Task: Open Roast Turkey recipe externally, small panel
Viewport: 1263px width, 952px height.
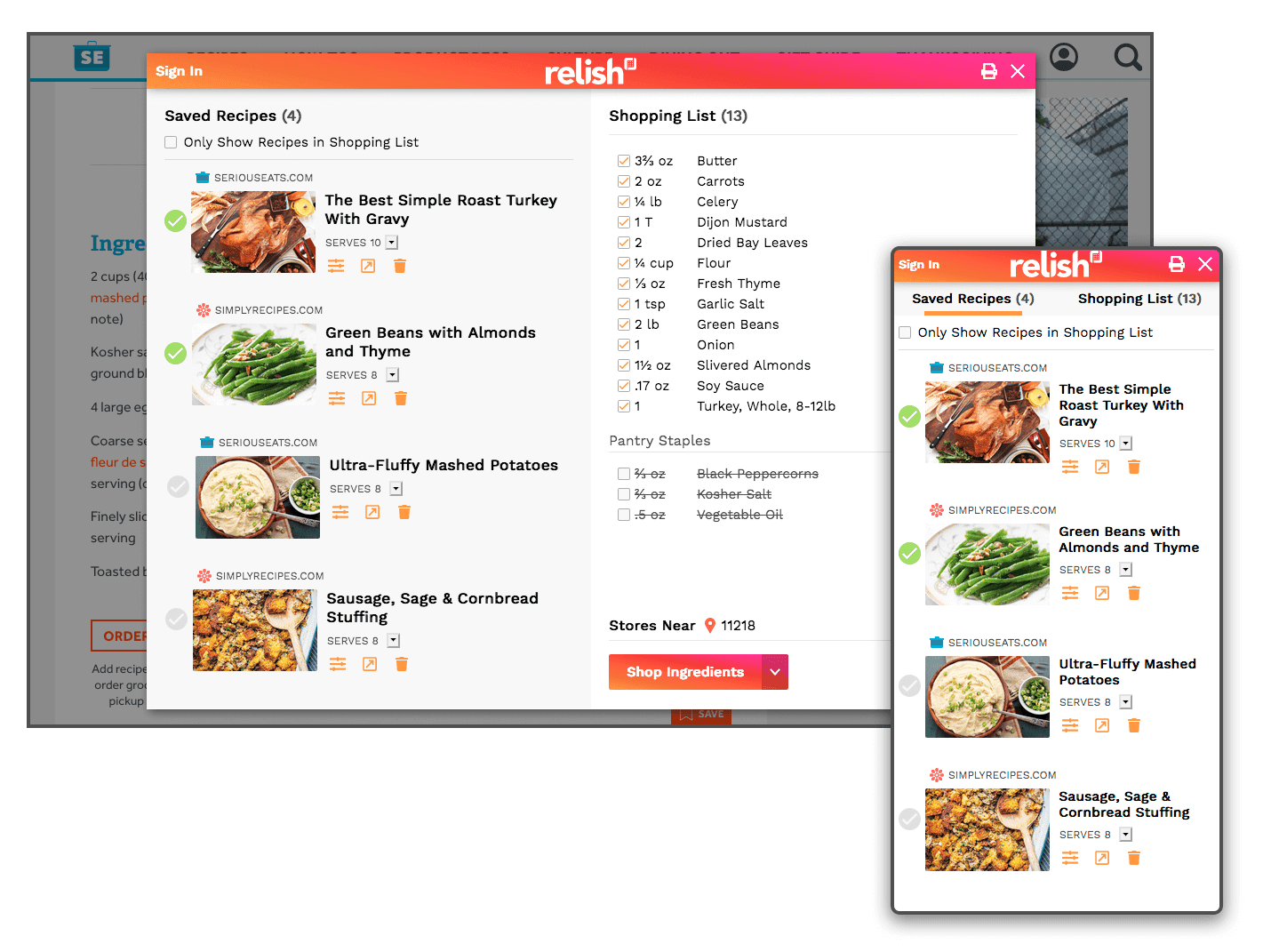Action: click(1102, 467)
